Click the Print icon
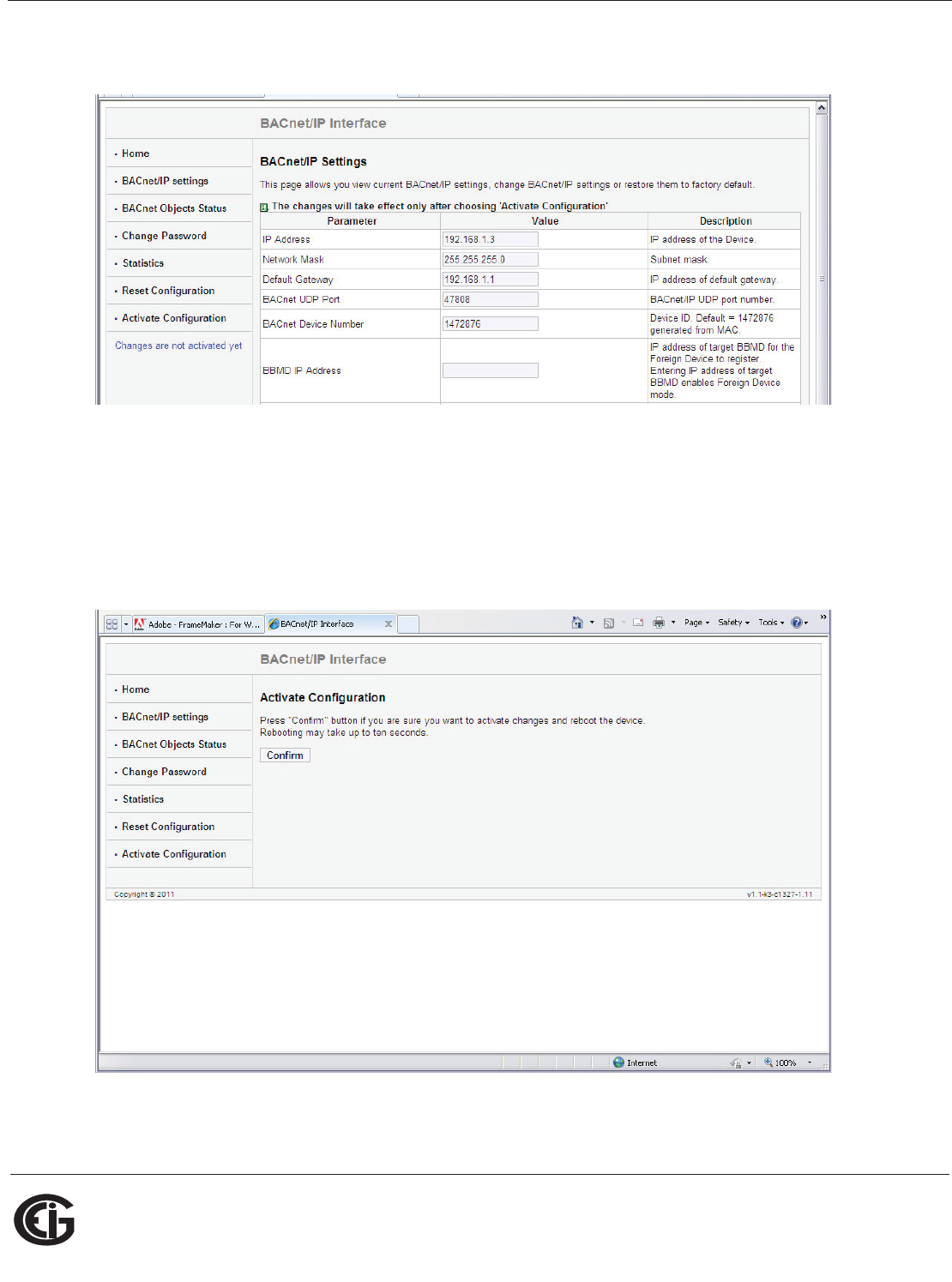Image resolution: width=952 pixels, height=1282 pixels. (x=659, y=623)
